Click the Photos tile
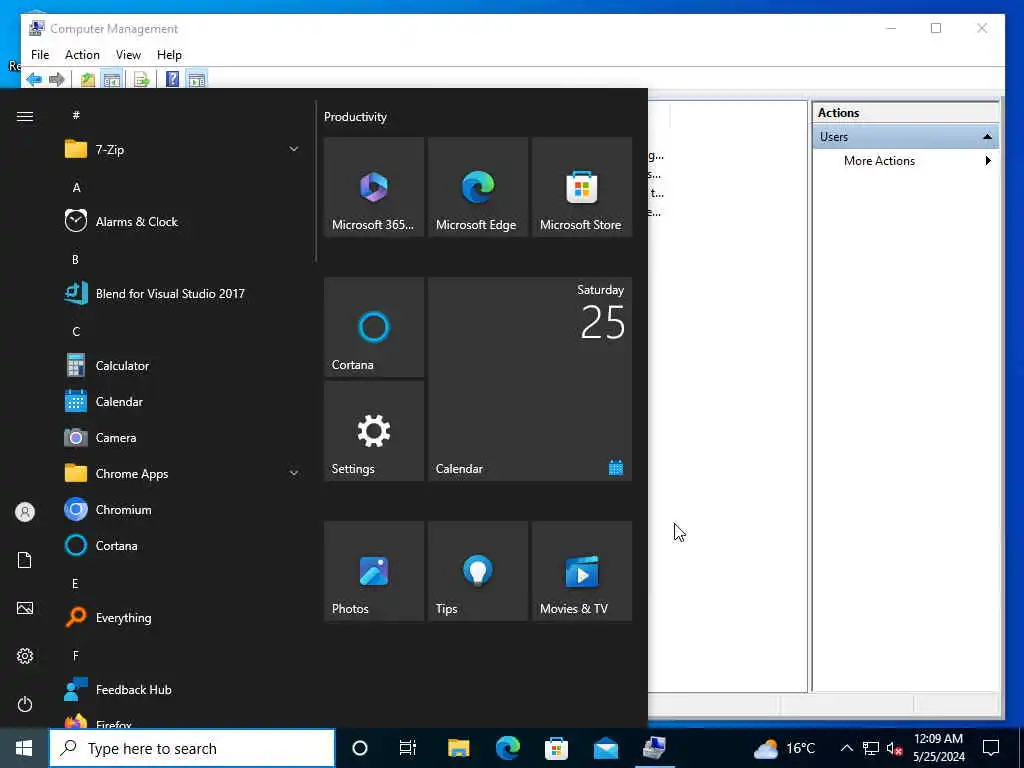Image resolution: width=1024 pixels, height=768 pixels. [x=374, y=571]
